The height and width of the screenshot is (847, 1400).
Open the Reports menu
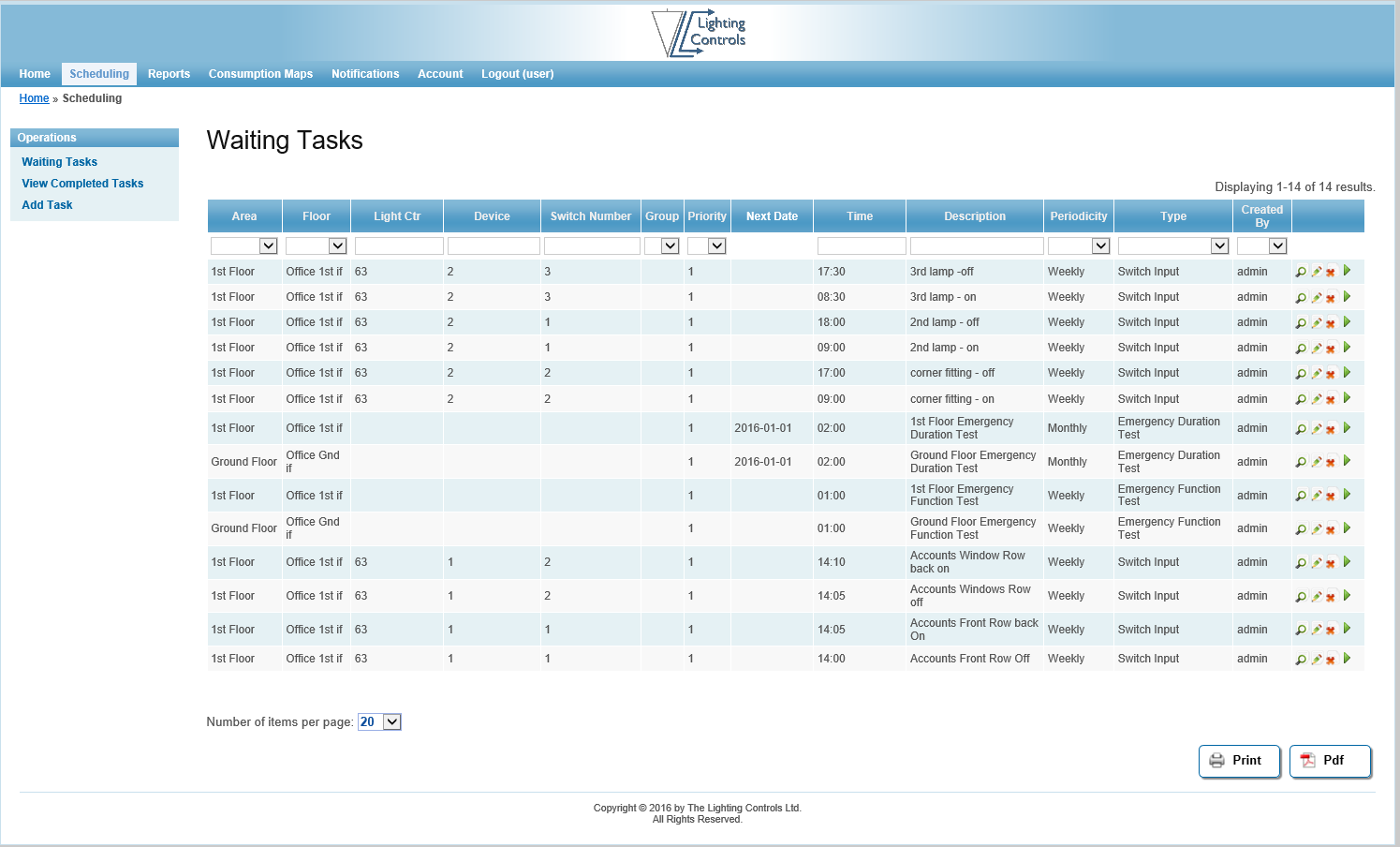pos(169,74)
